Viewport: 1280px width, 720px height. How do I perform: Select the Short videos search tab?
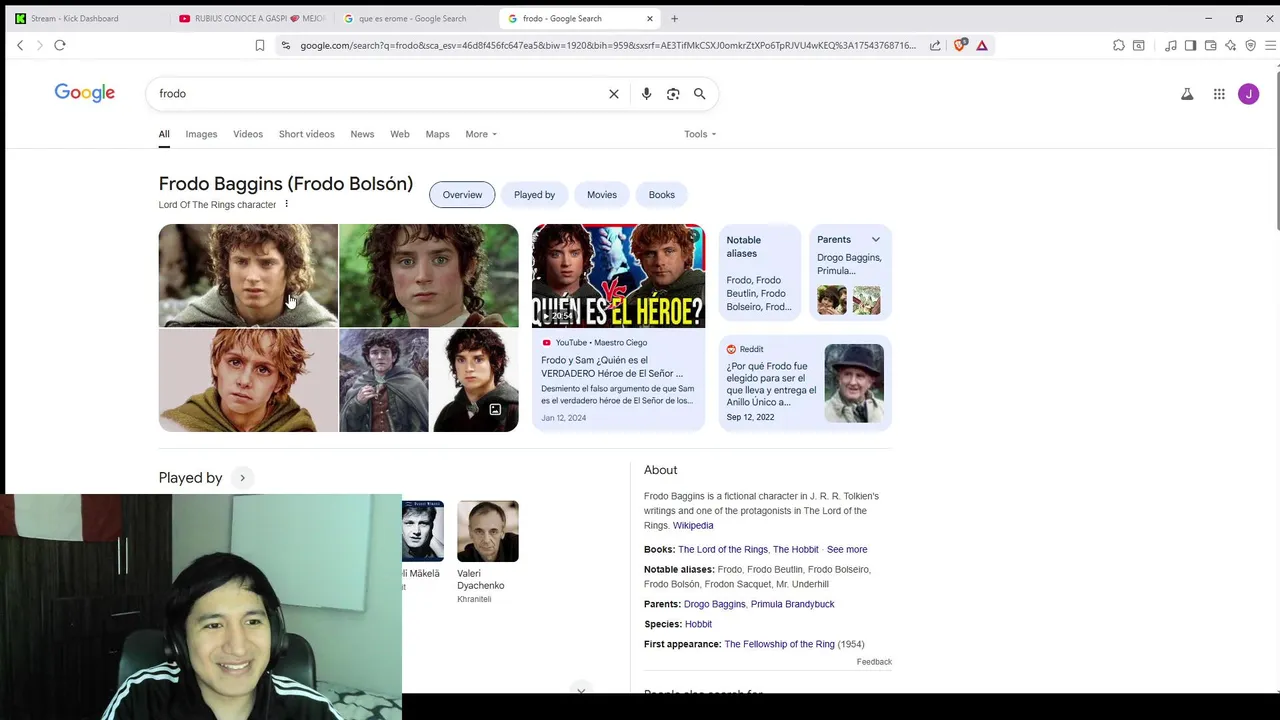tap(307, 134)
